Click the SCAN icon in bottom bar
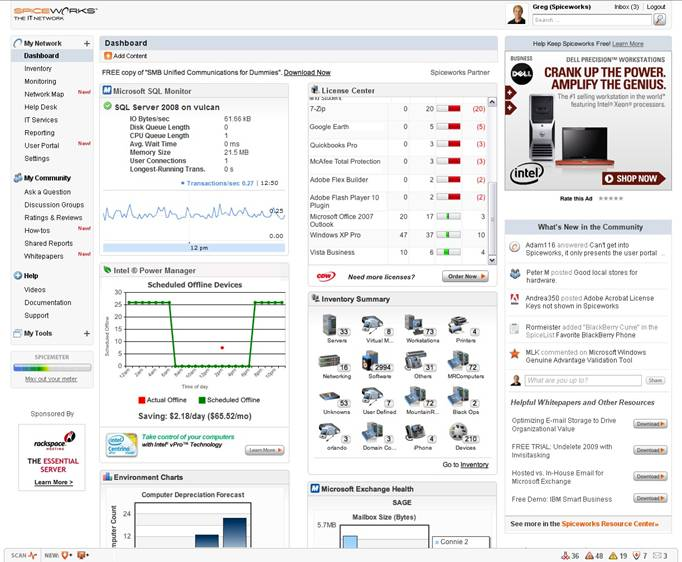The width and height of the screenshot is (682, 562). [33, 555]
